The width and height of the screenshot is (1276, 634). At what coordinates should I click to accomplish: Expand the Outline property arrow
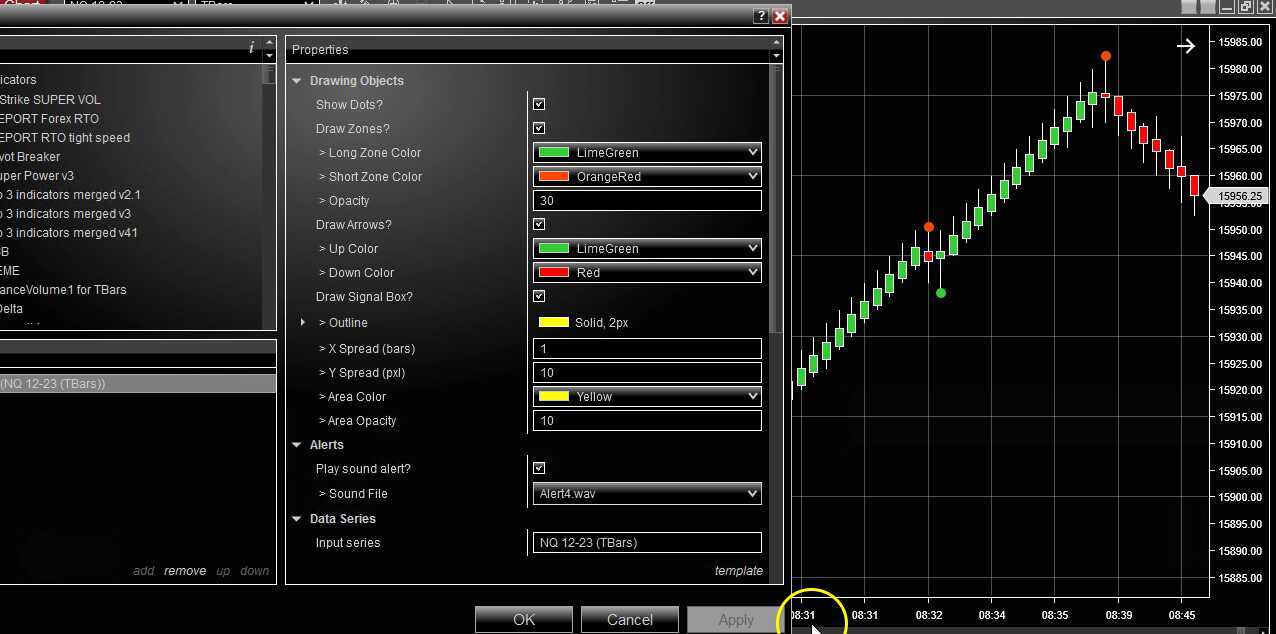click(303, 323)
